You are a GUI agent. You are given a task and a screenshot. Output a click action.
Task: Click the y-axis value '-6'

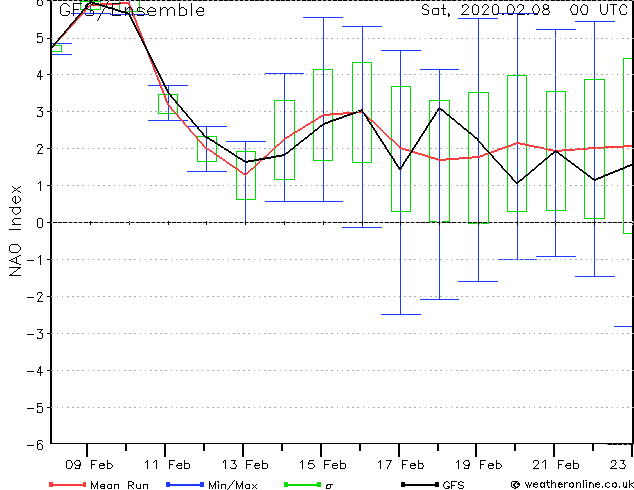36,444
